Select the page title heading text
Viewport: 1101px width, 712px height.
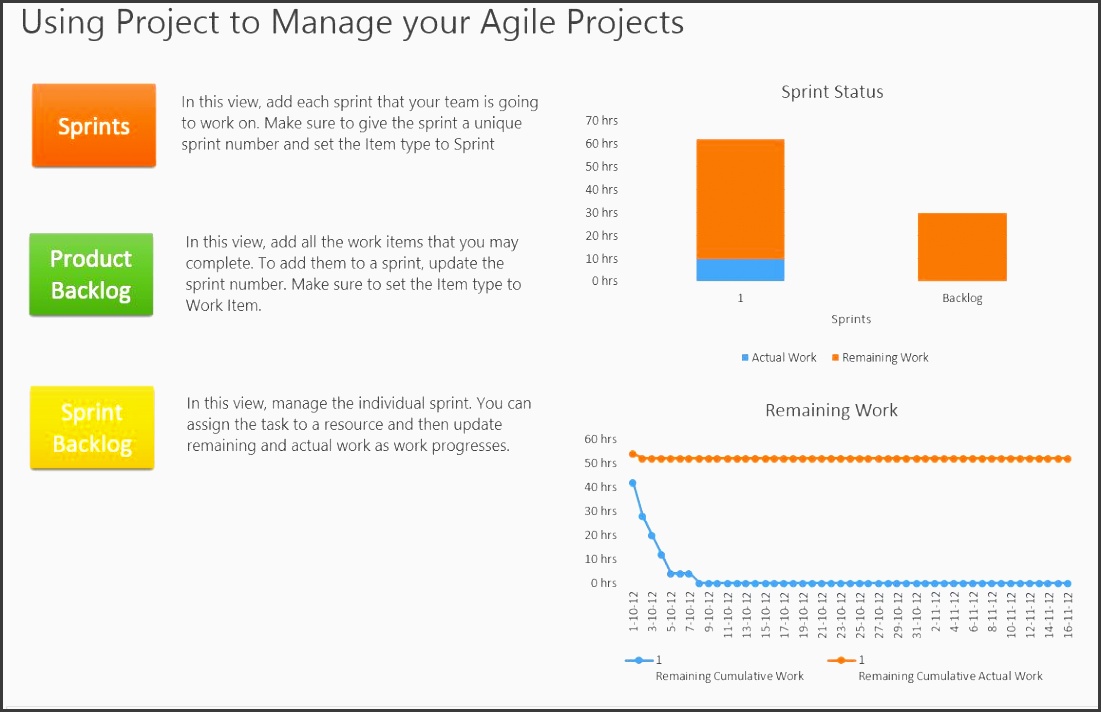click(352, 23)
